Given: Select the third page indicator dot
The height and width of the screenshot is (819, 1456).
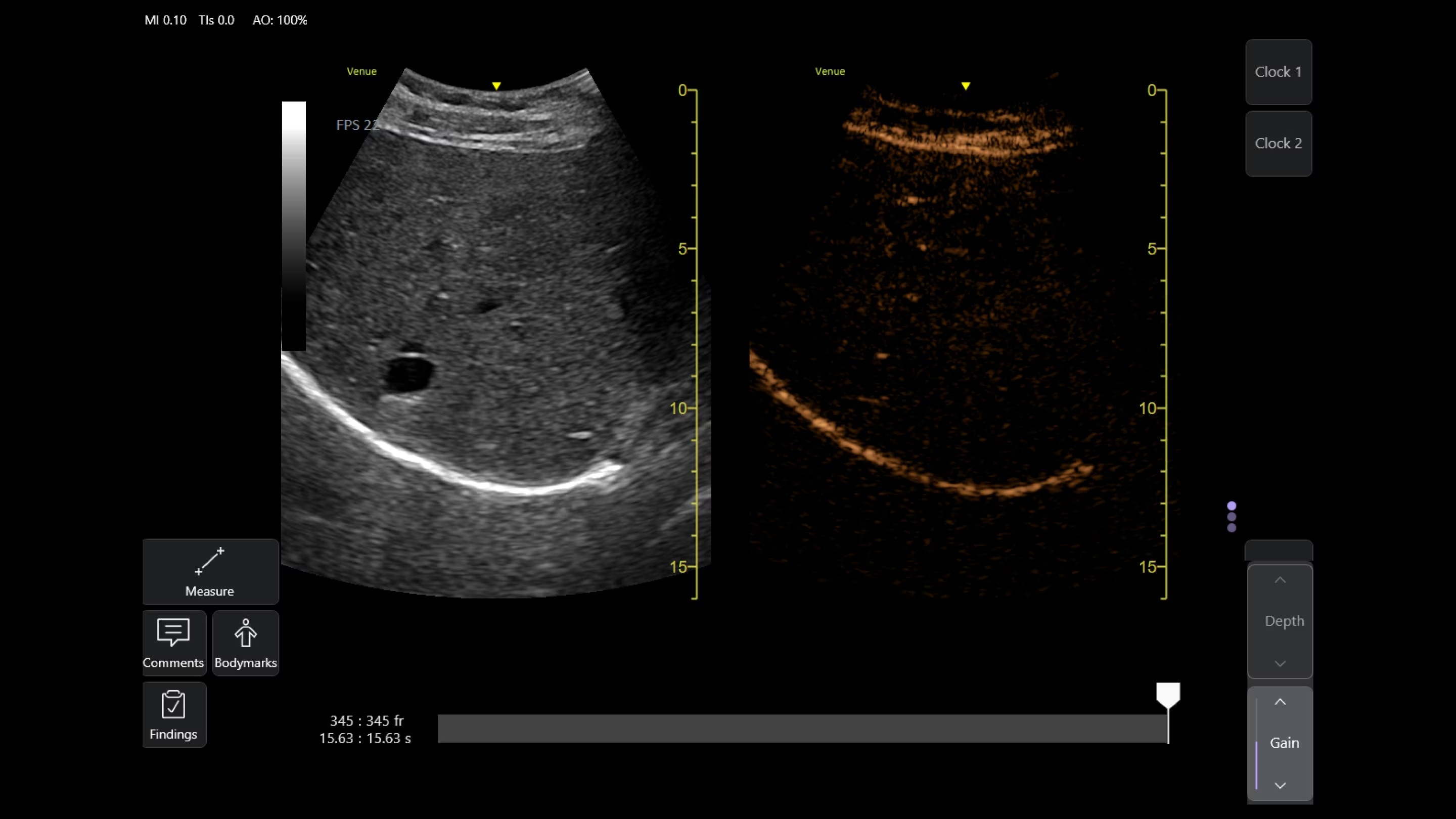Looking at the screenshot, I should click(x=1232, y=528).
